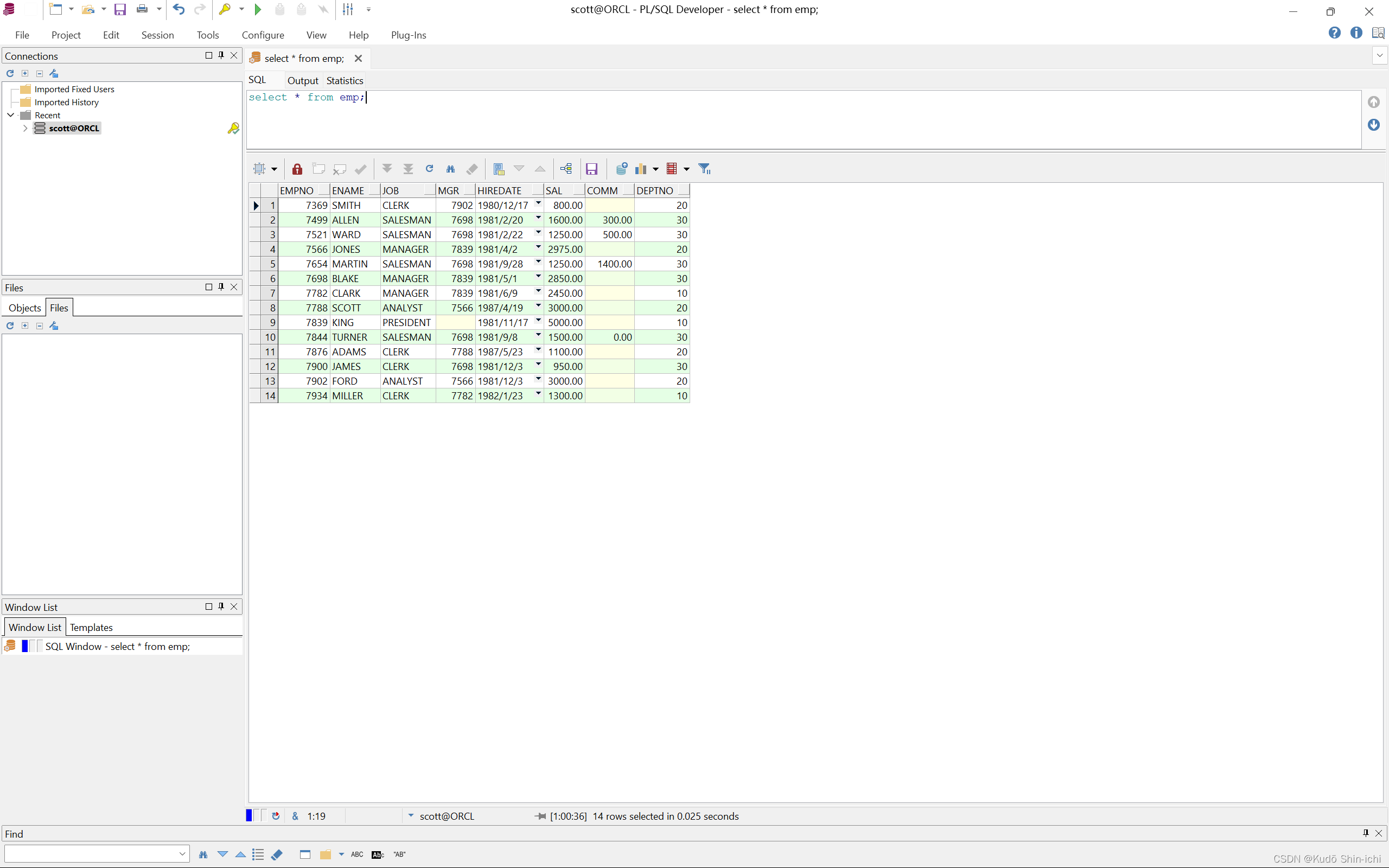Open the Find text combo box dropdown
The width and height of the screenshot is (1389, 868).
182,854
